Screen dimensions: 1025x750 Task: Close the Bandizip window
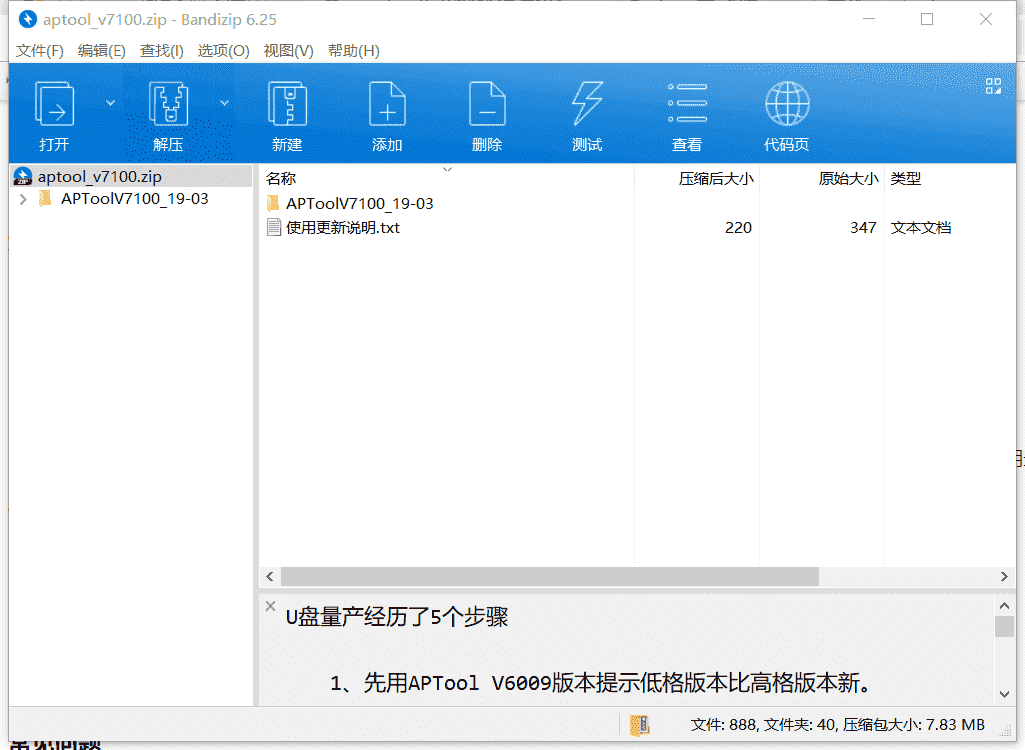[x=986, y=20]
